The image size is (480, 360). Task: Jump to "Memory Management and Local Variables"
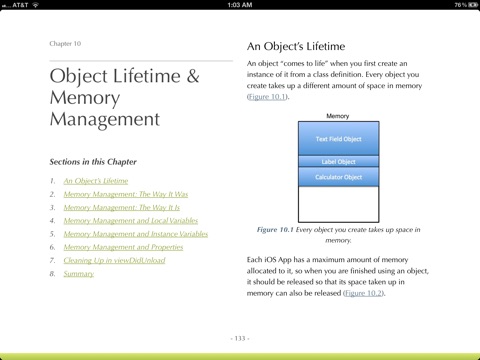131,221
